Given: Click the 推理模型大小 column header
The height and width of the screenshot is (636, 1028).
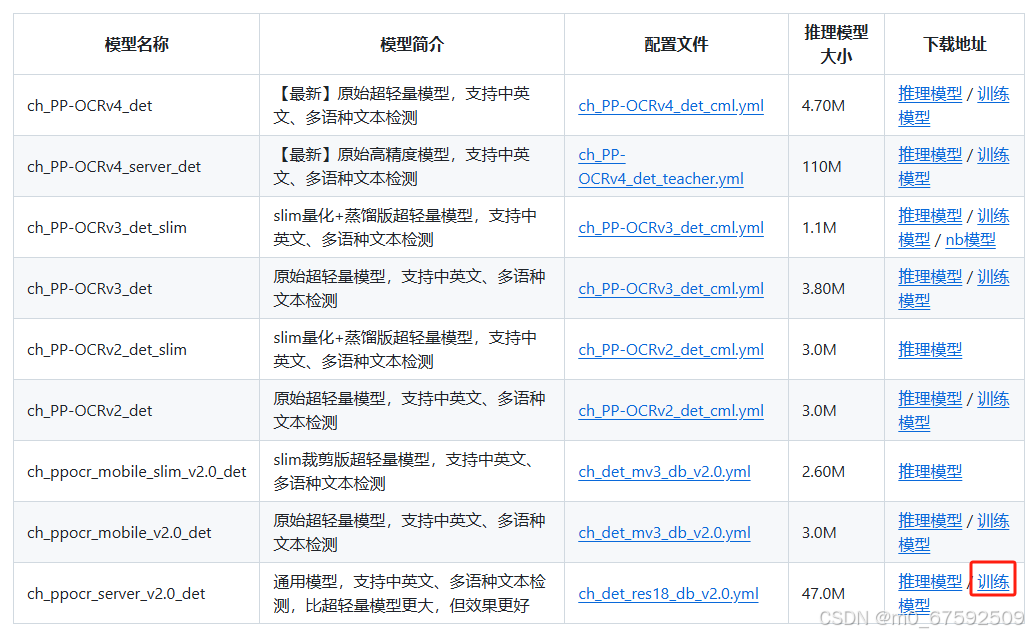Looking at the screenshot, I should (x=836, y=44).
